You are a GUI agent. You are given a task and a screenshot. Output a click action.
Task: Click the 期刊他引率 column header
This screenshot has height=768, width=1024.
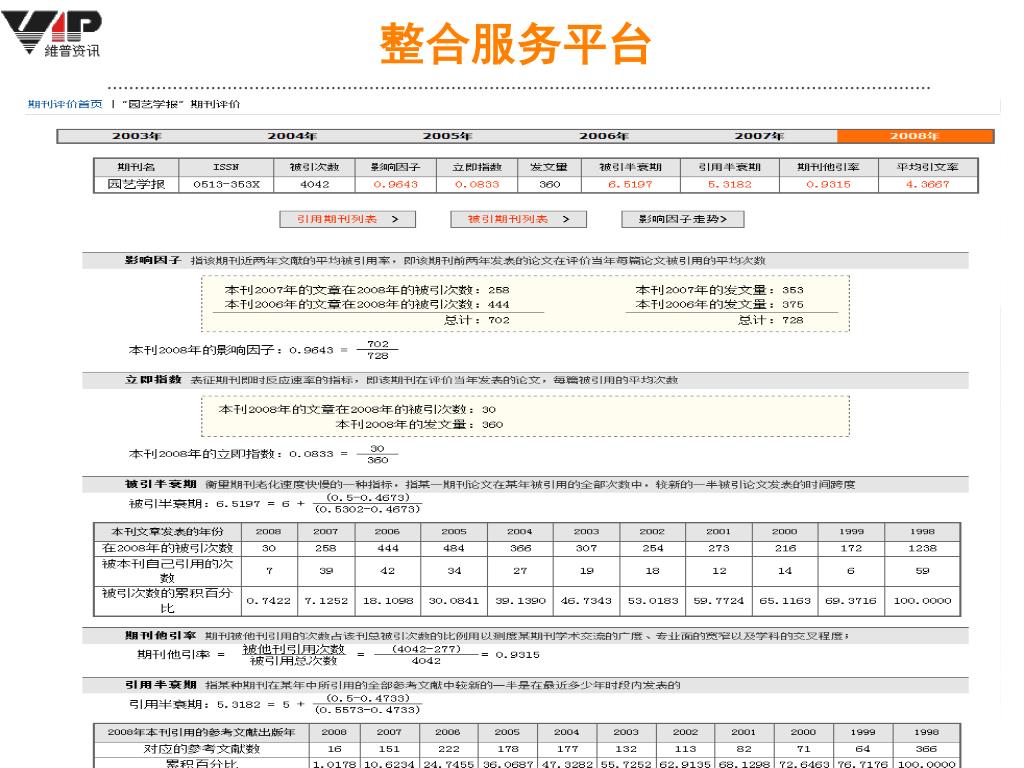(828, 167)
